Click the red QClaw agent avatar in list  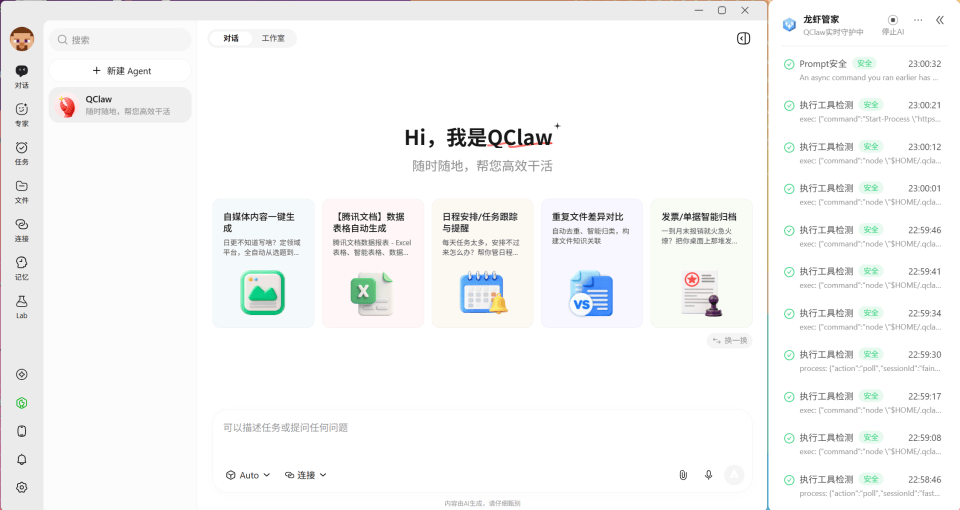[x=67, y=105]
